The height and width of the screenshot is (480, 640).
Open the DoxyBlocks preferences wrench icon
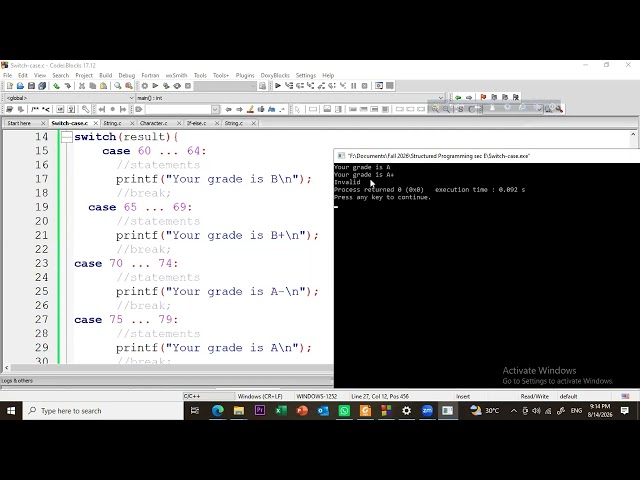coord(85,109)
